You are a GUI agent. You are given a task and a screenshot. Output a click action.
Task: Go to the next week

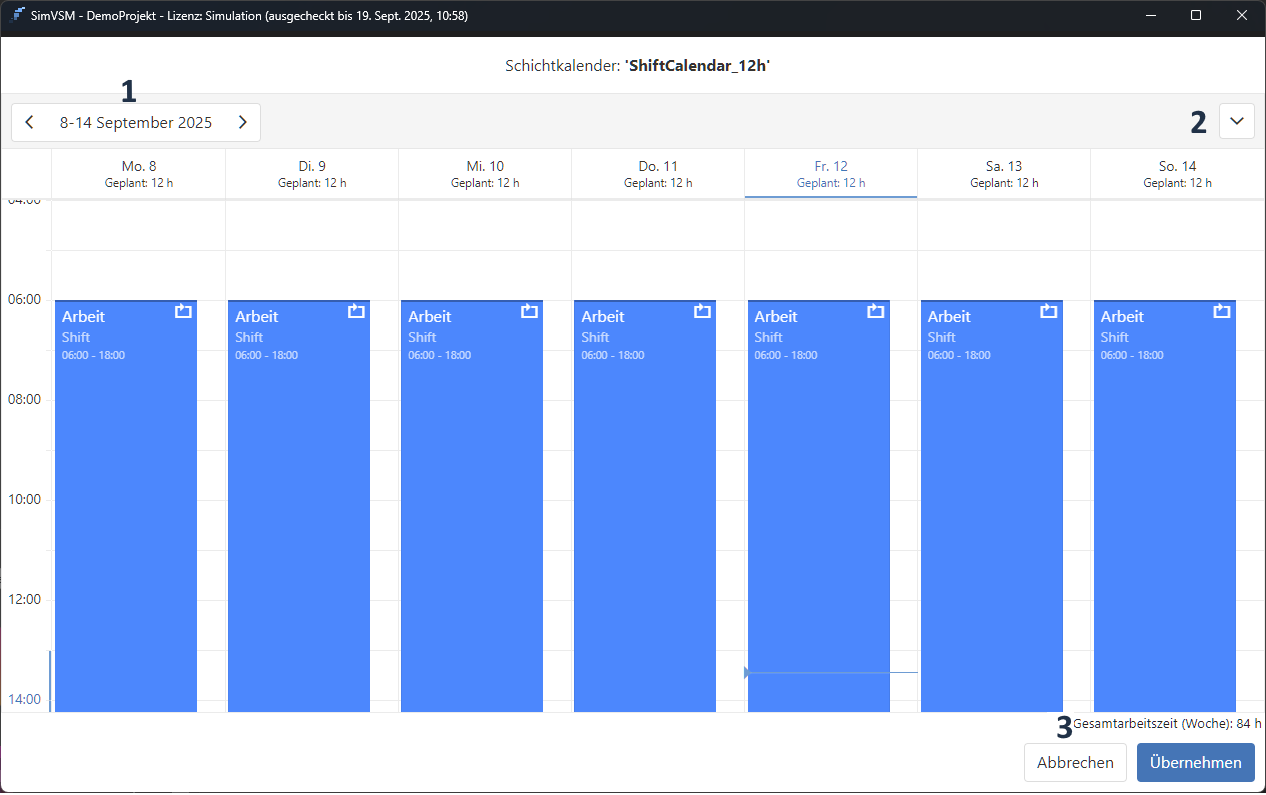(x=242, y=123)
